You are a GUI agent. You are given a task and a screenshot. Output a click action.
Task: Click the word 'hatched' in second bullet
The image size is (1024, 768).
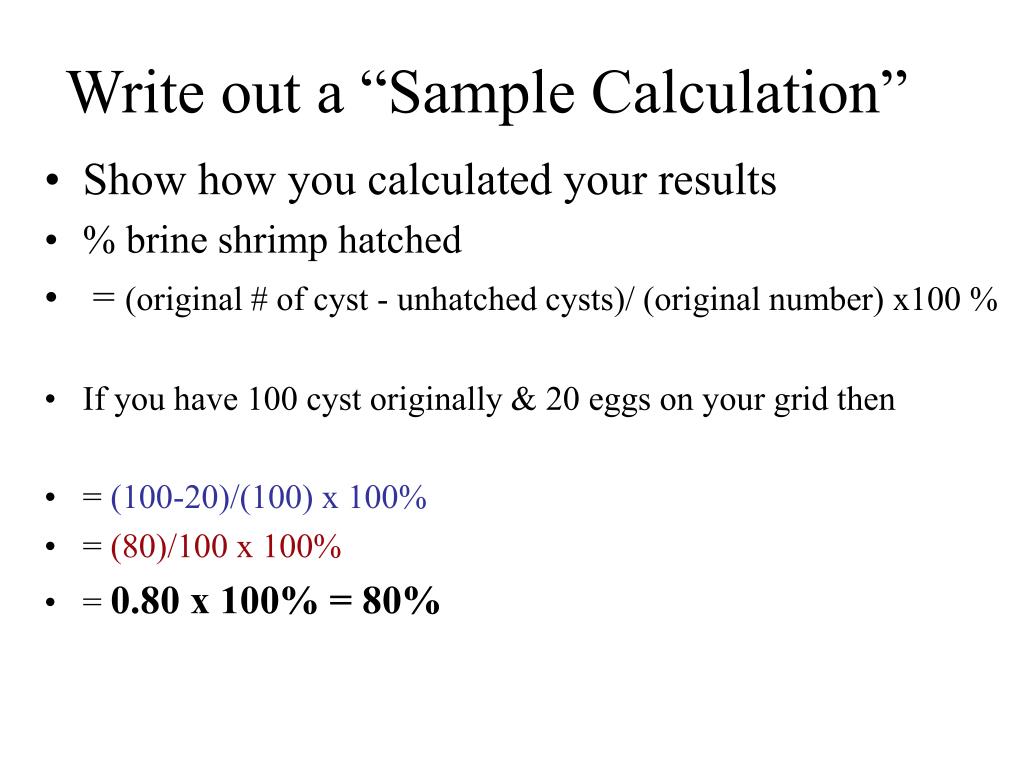[x=400, y=240]
